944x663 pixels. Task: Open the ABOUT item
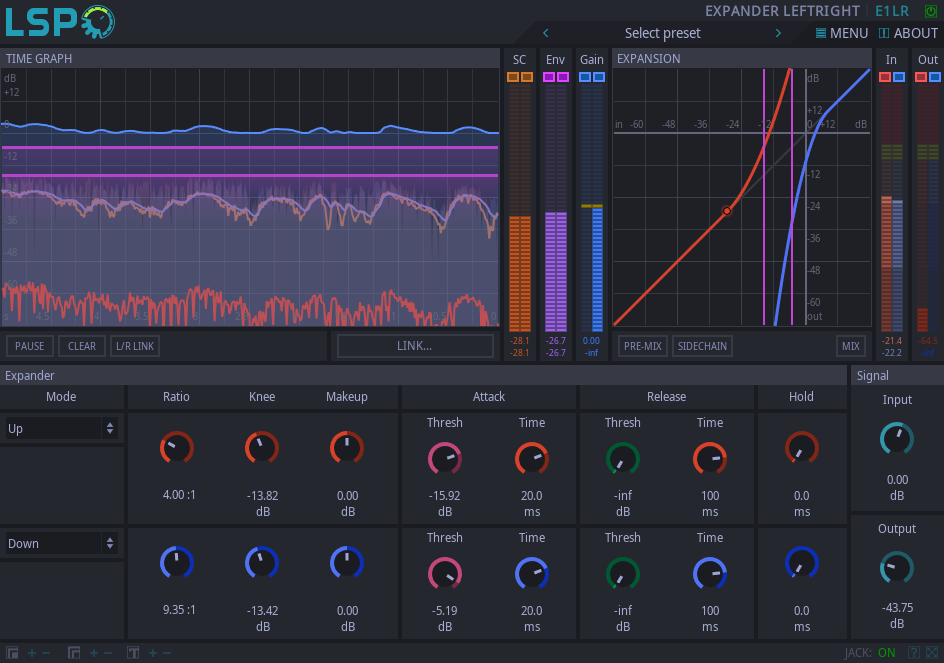pyautogui.click(x=908, y=33)
